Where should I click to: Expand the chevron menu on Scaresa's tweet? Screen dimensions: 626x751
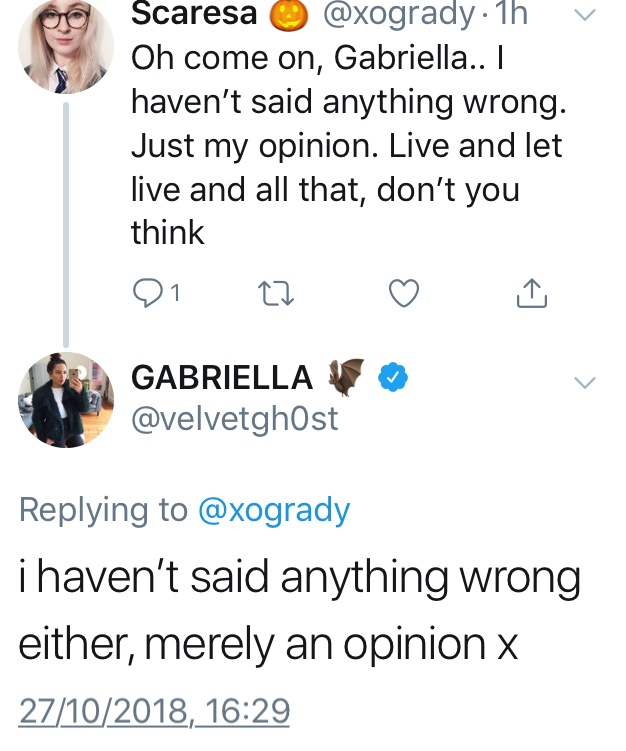coord(585,15)
